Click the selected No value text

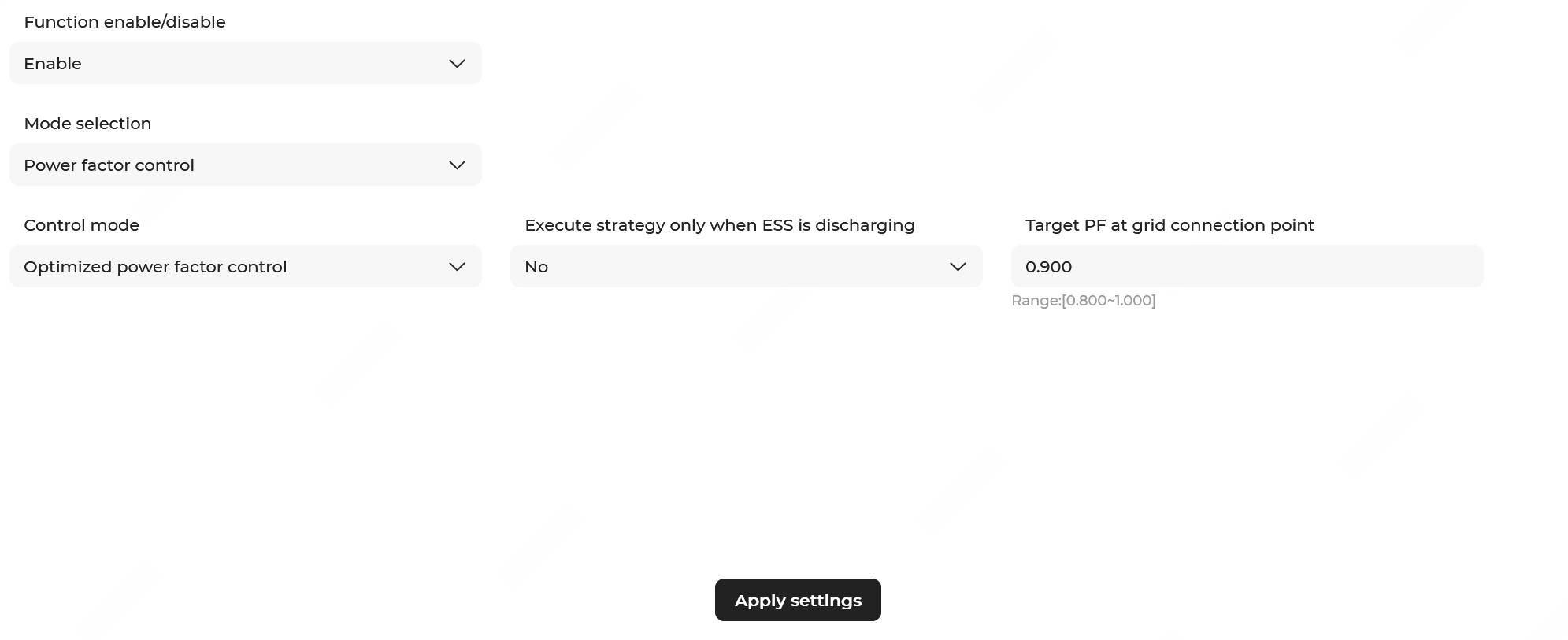coord(536,267)
